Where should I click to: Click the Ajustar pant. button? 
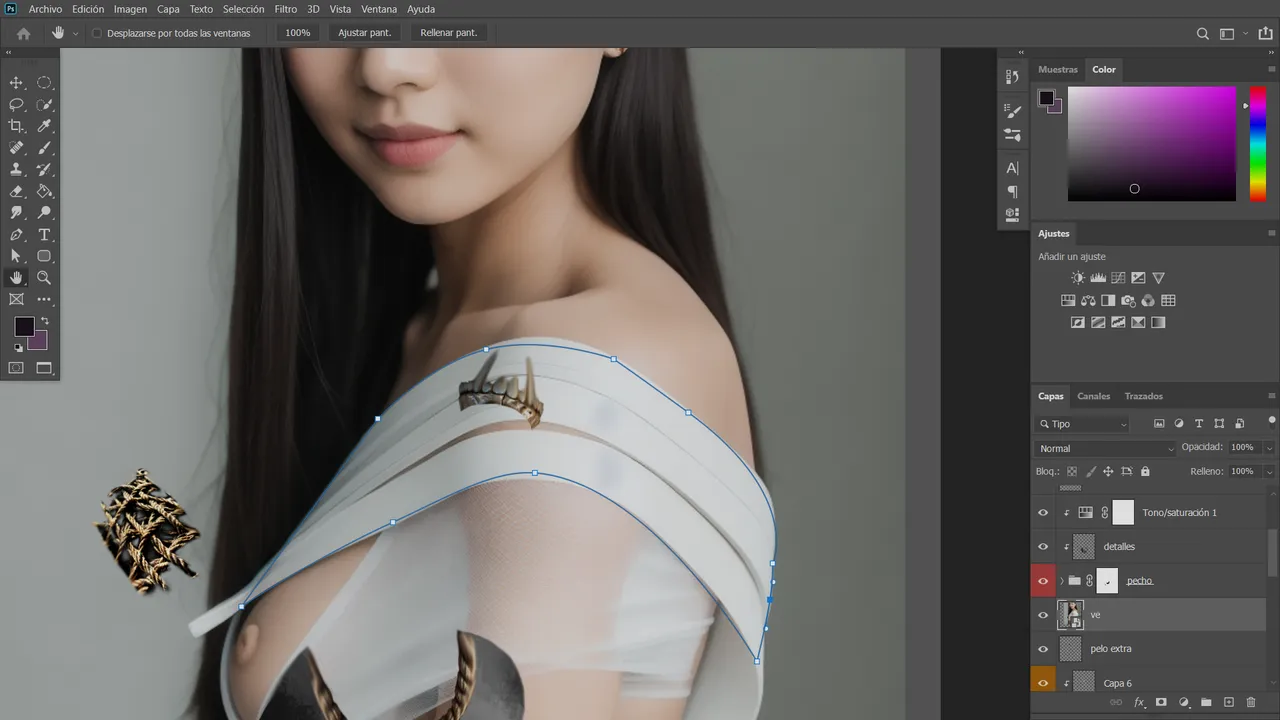pos(364,33)
